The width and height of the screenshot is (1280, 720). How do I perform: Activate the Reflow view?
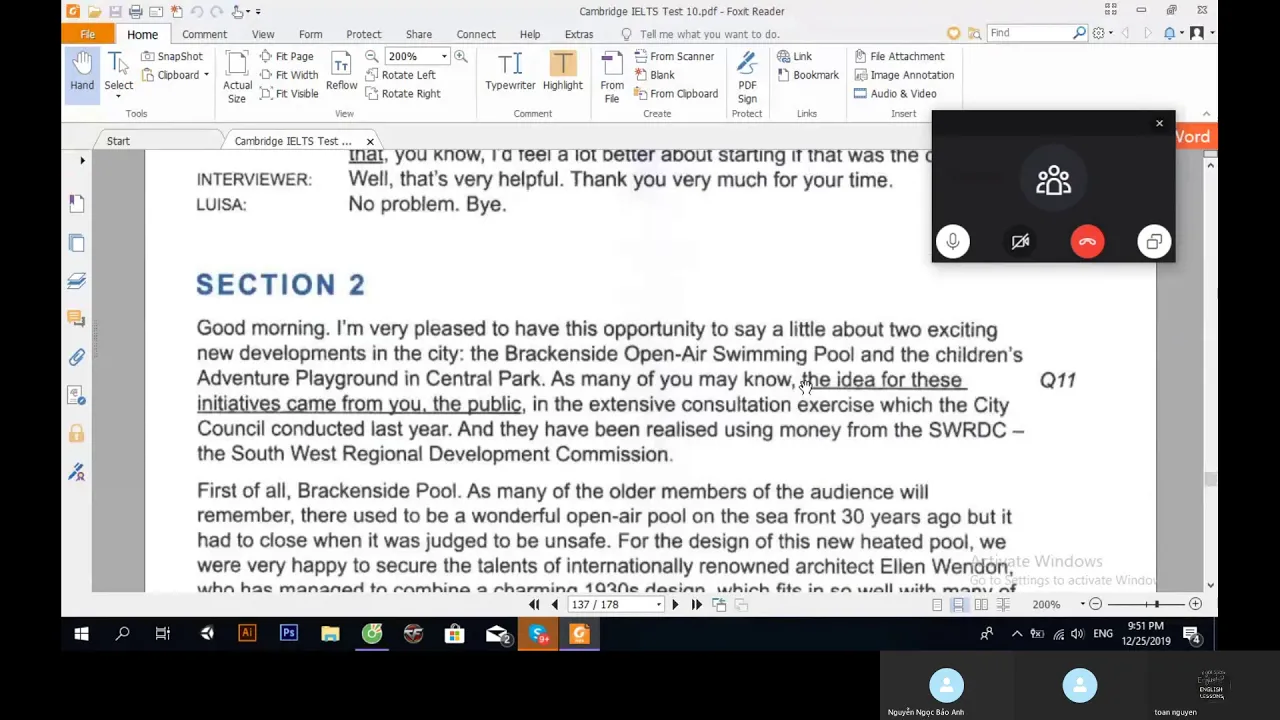[341, 72]
